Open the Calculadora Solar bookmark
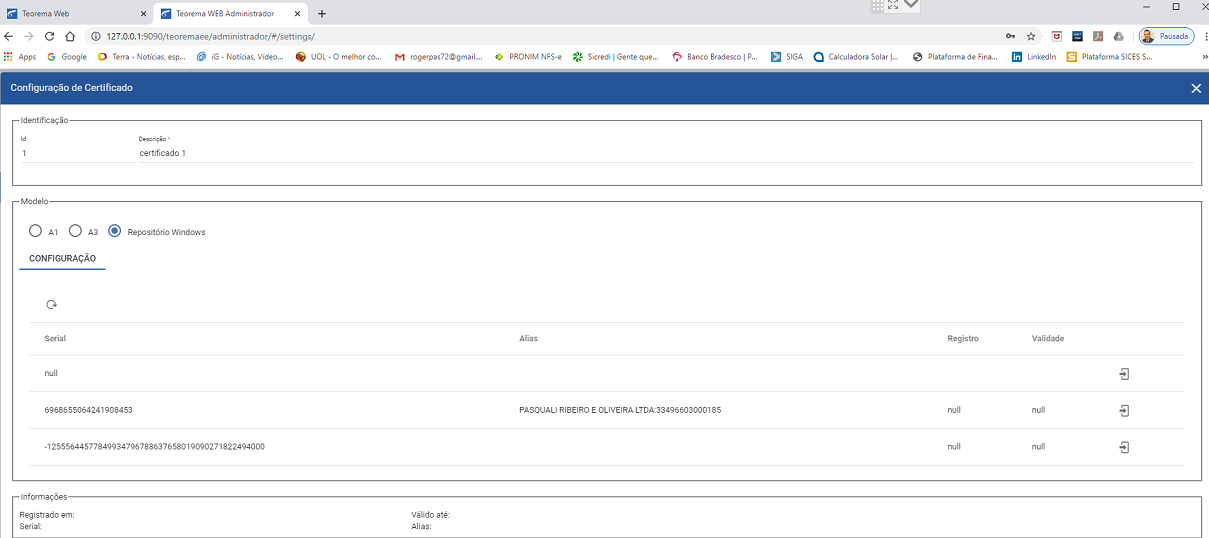Screen dimensions: 1209x538 pyautogui.click(x=856, y=57)
